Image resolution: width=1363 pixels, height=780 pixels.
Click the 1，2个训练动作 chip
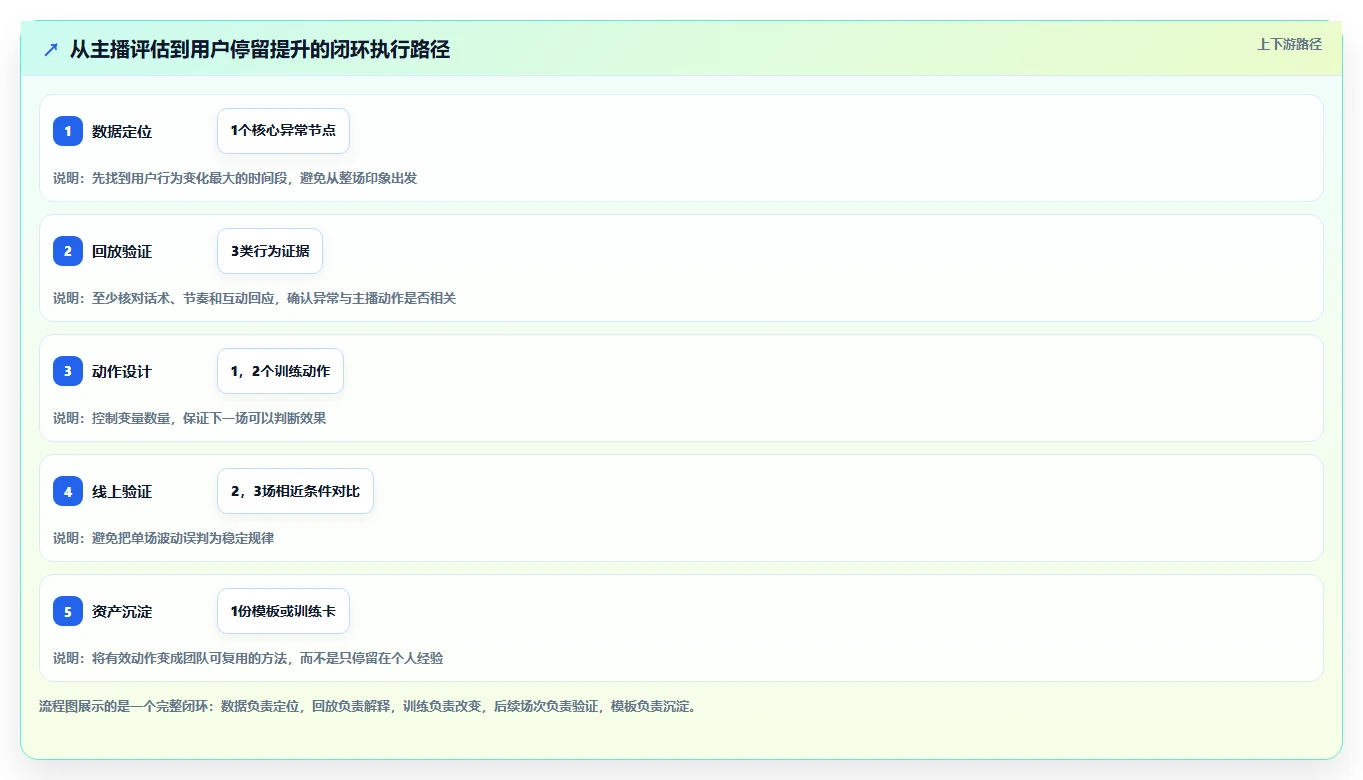pyautogui.click(x=280, y=371)
